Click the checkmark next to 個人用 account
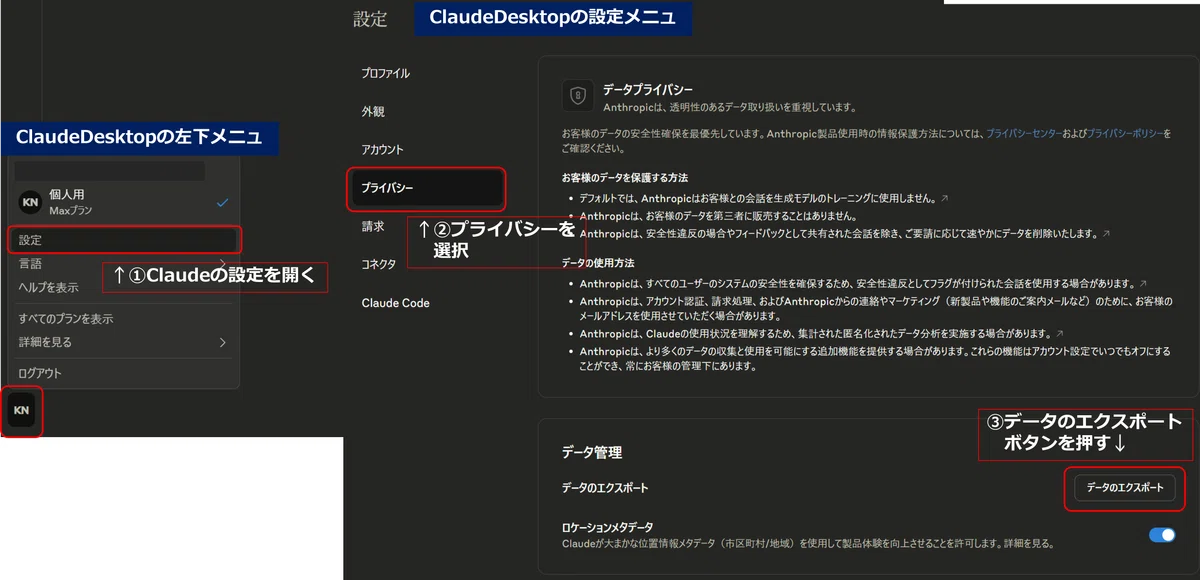The image size is (1200, 580). click(223, 202)
